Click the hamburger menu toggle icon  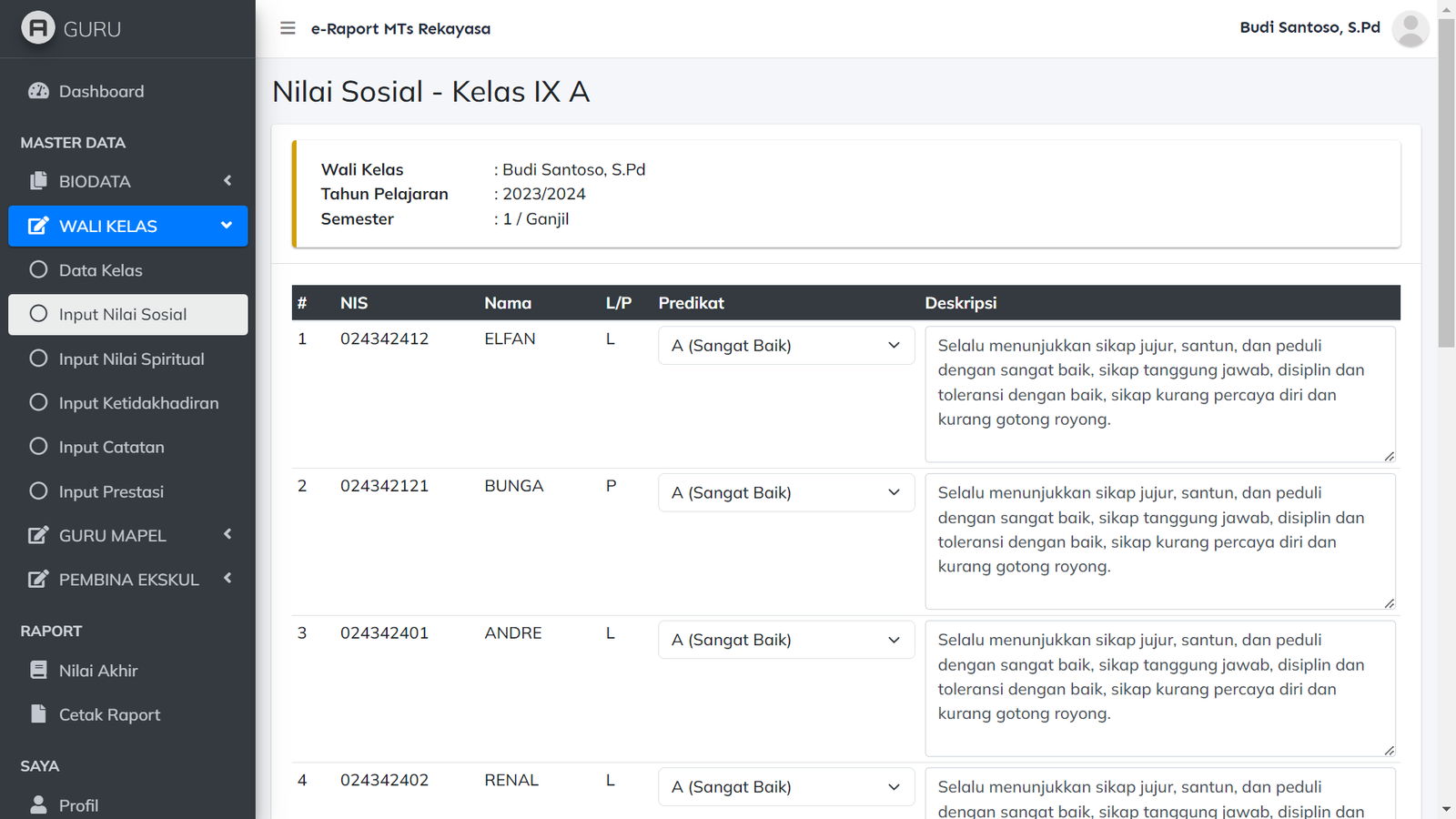[x=288, y=28]
